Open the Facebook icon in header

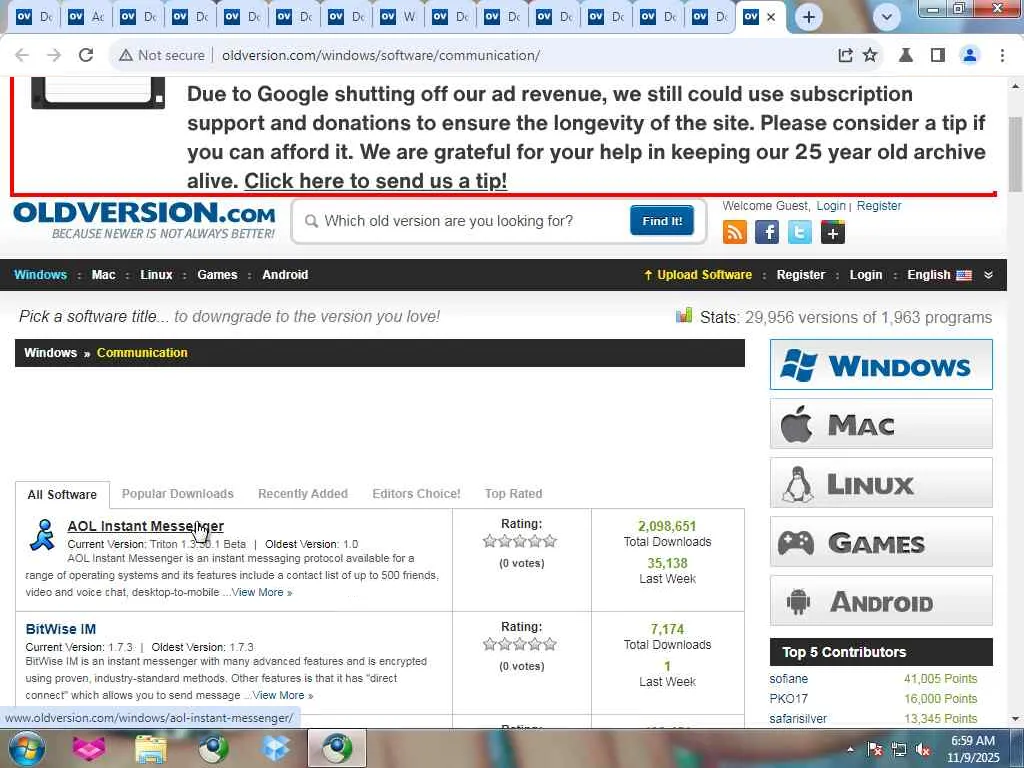click(x=767, y=232)
